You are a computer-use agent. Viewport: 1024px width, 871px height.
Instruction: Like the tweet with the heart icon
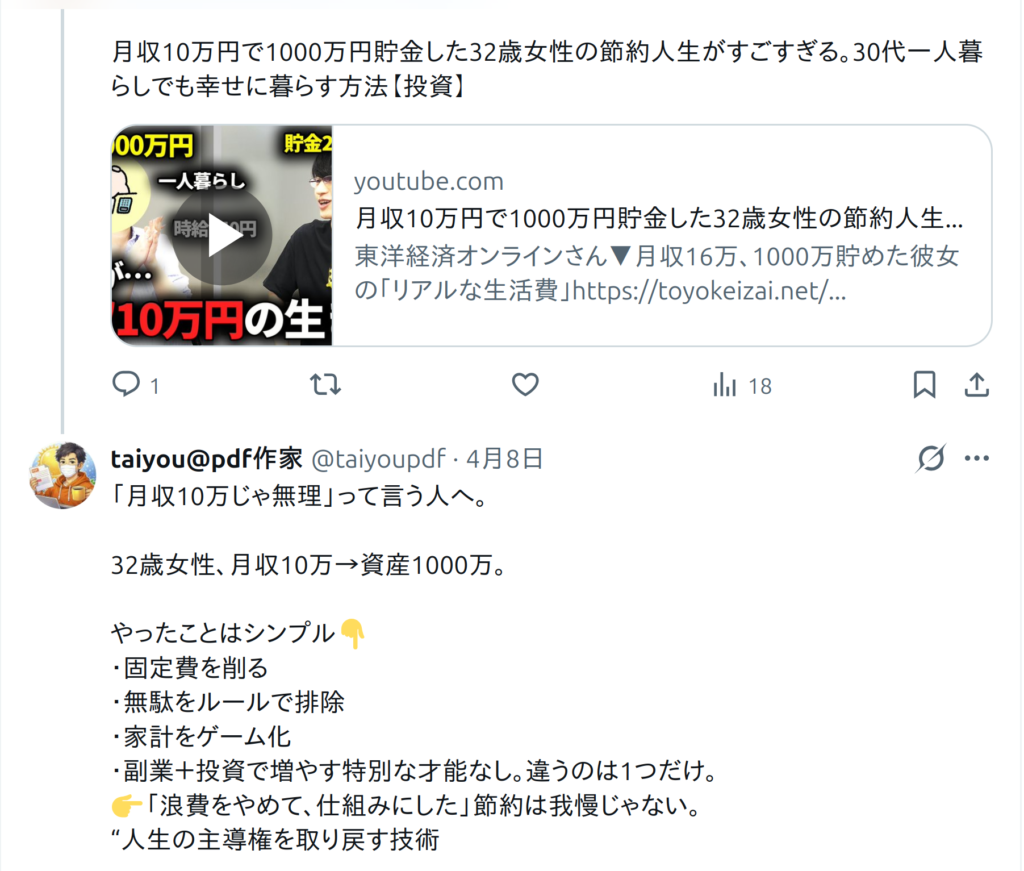[x=525, y=385]
